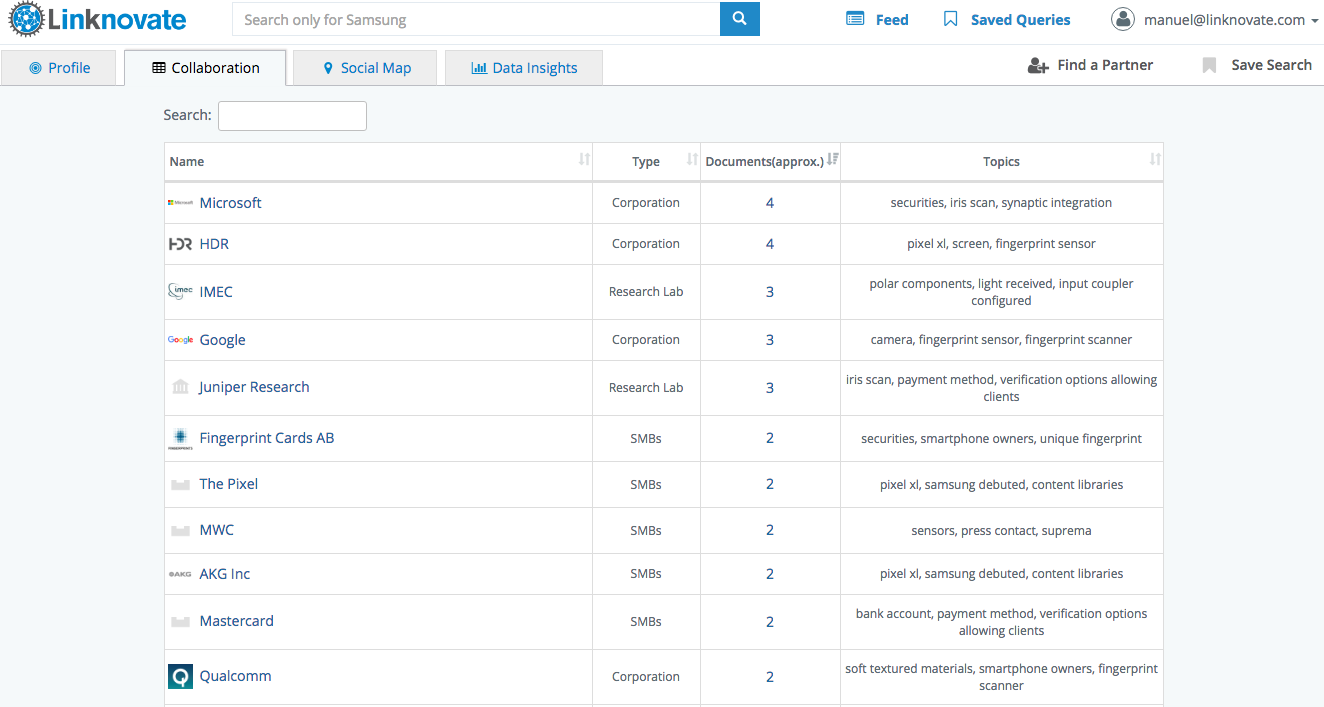
Task: Sort table by Type column
Action: click(691, 161)
